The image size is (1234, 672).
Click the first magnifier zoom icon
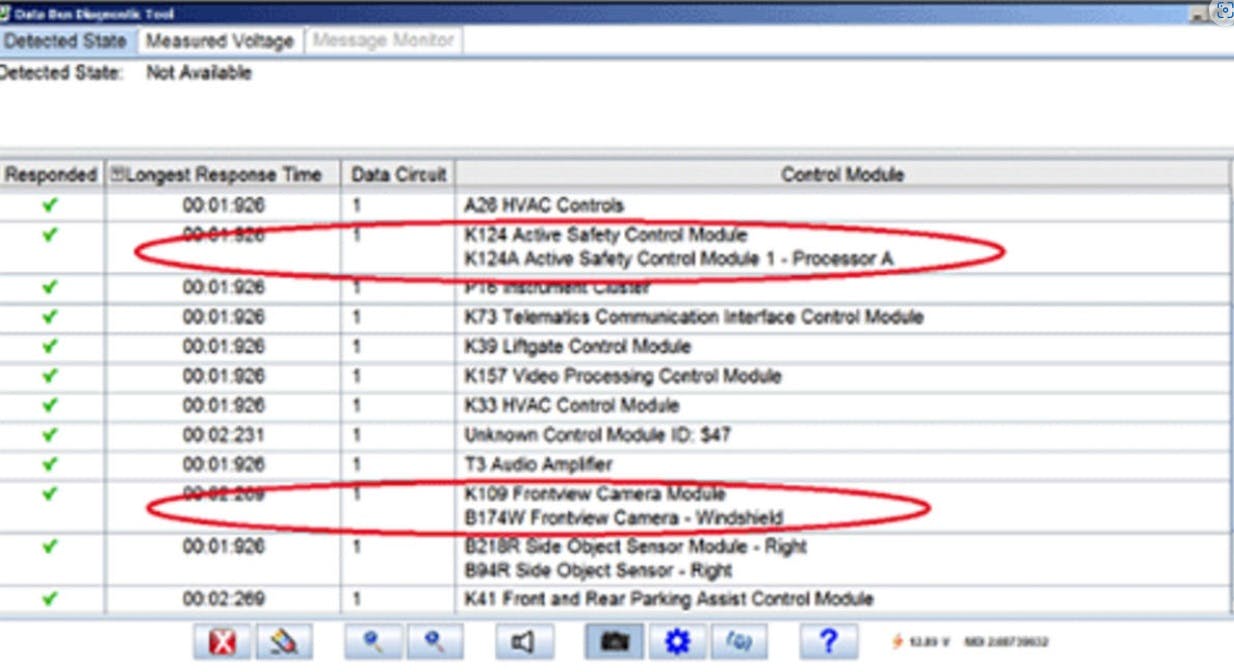(x=373, y=642)
